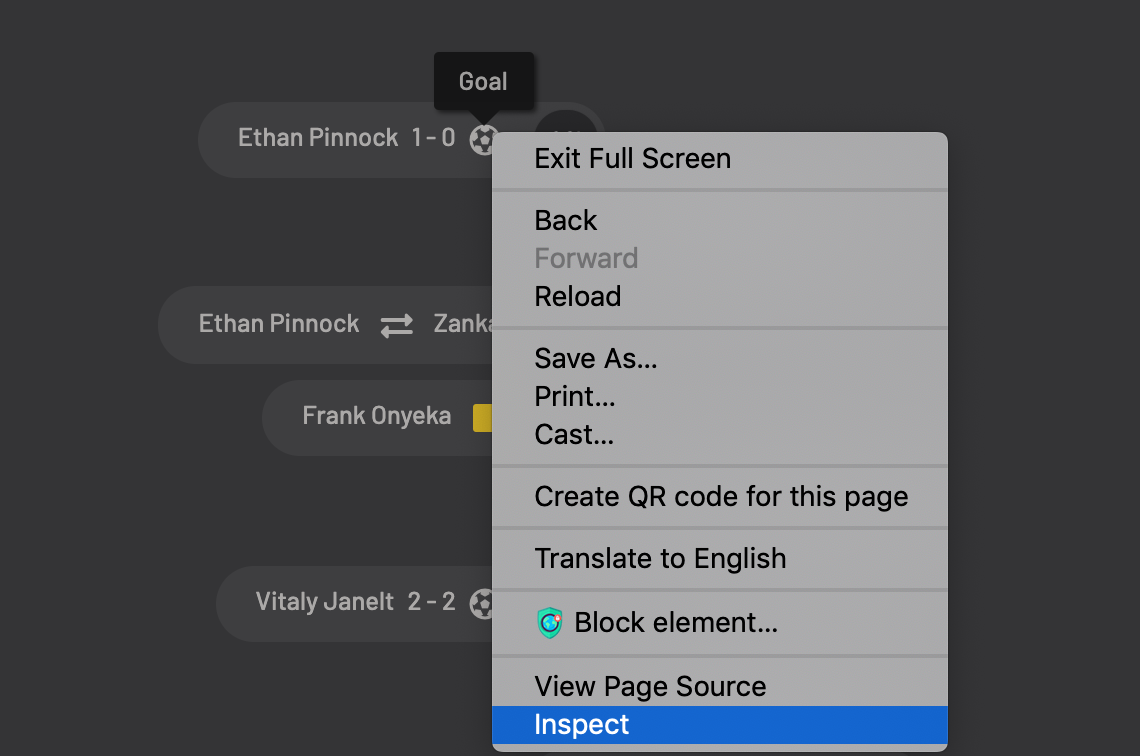This screenshot has width=1140, height=756.
Task: Choose Print... from the context menu
Action: [x=575, y=397]
